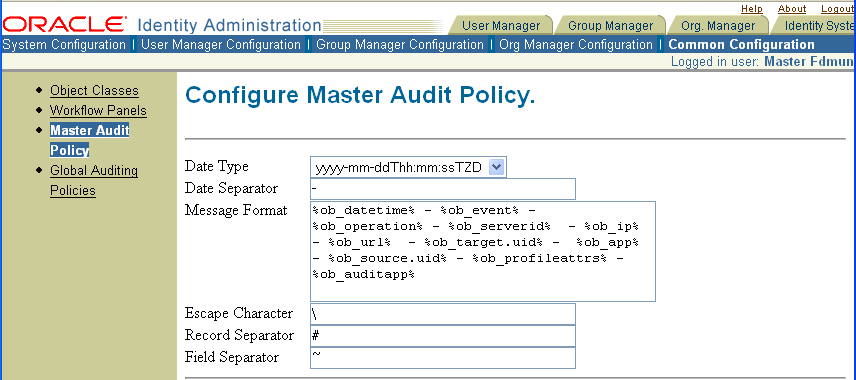Open Org Manager Configuration menu item
Image resolution: width=856 pixels, height=380 pixels.
pos(576,45)
